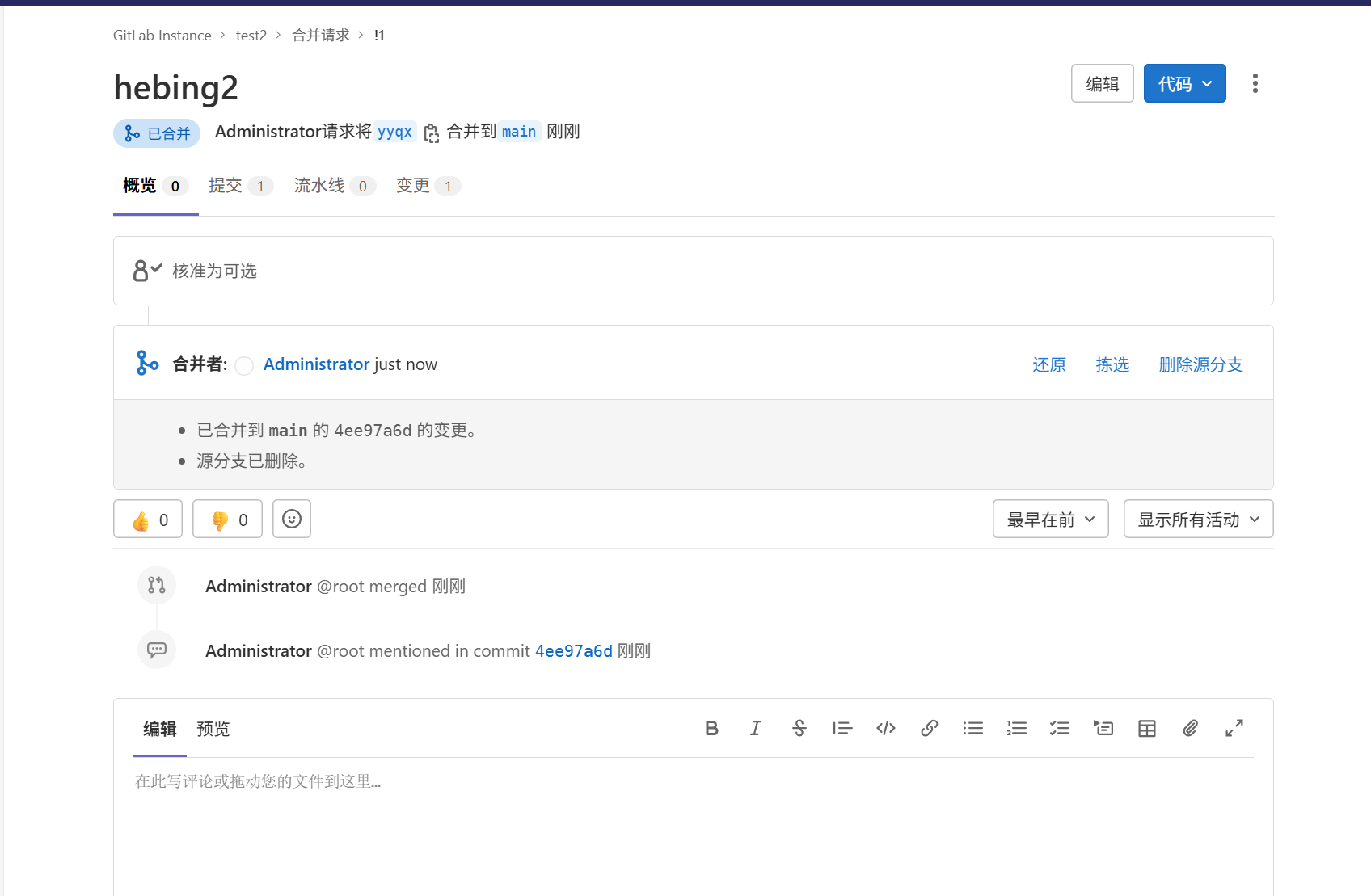Click the hebing2 merge request title
The image size is (1371, 896).
coord(175,87)
